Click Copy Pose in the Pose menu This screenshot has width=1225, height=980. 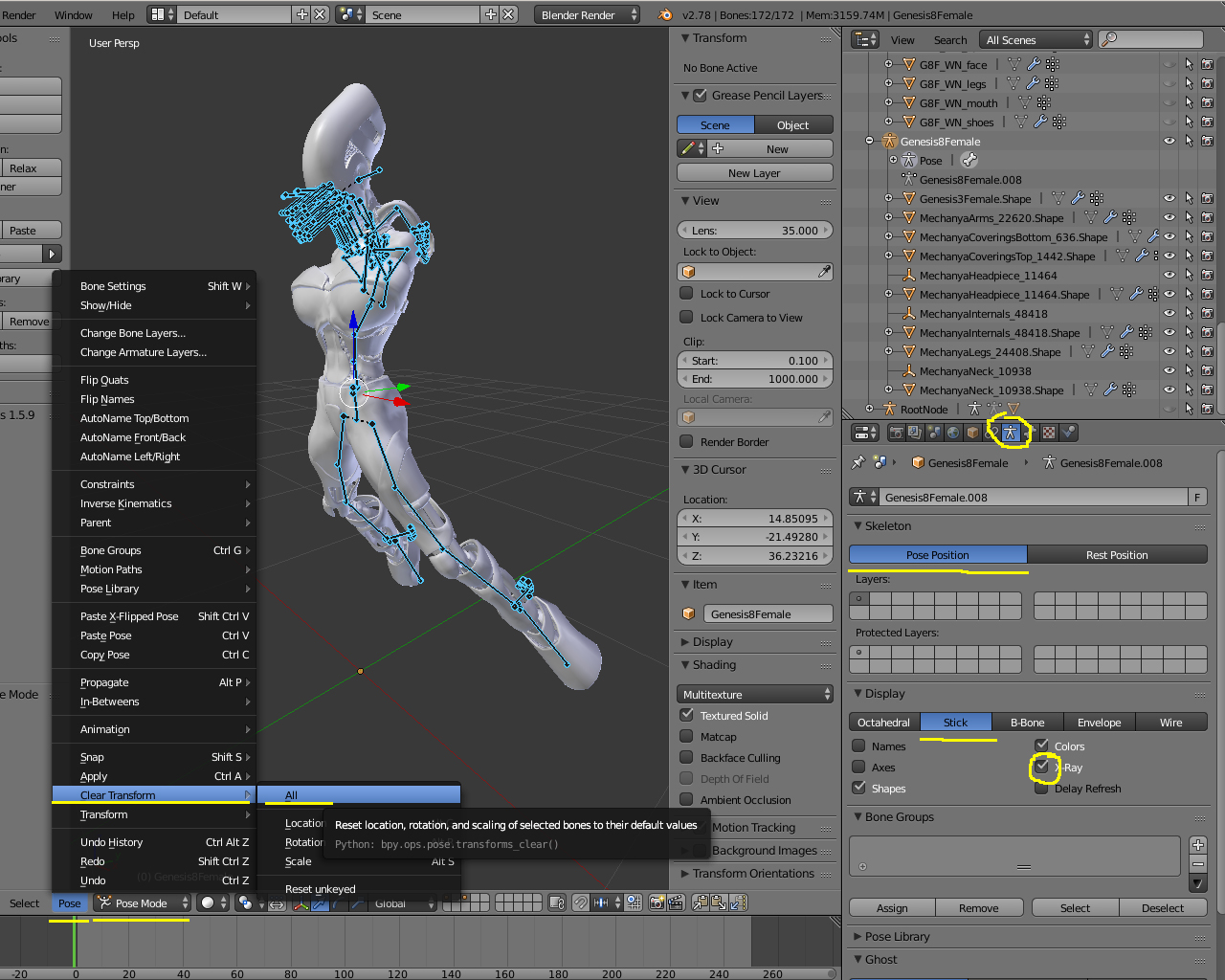coord(105,655)
